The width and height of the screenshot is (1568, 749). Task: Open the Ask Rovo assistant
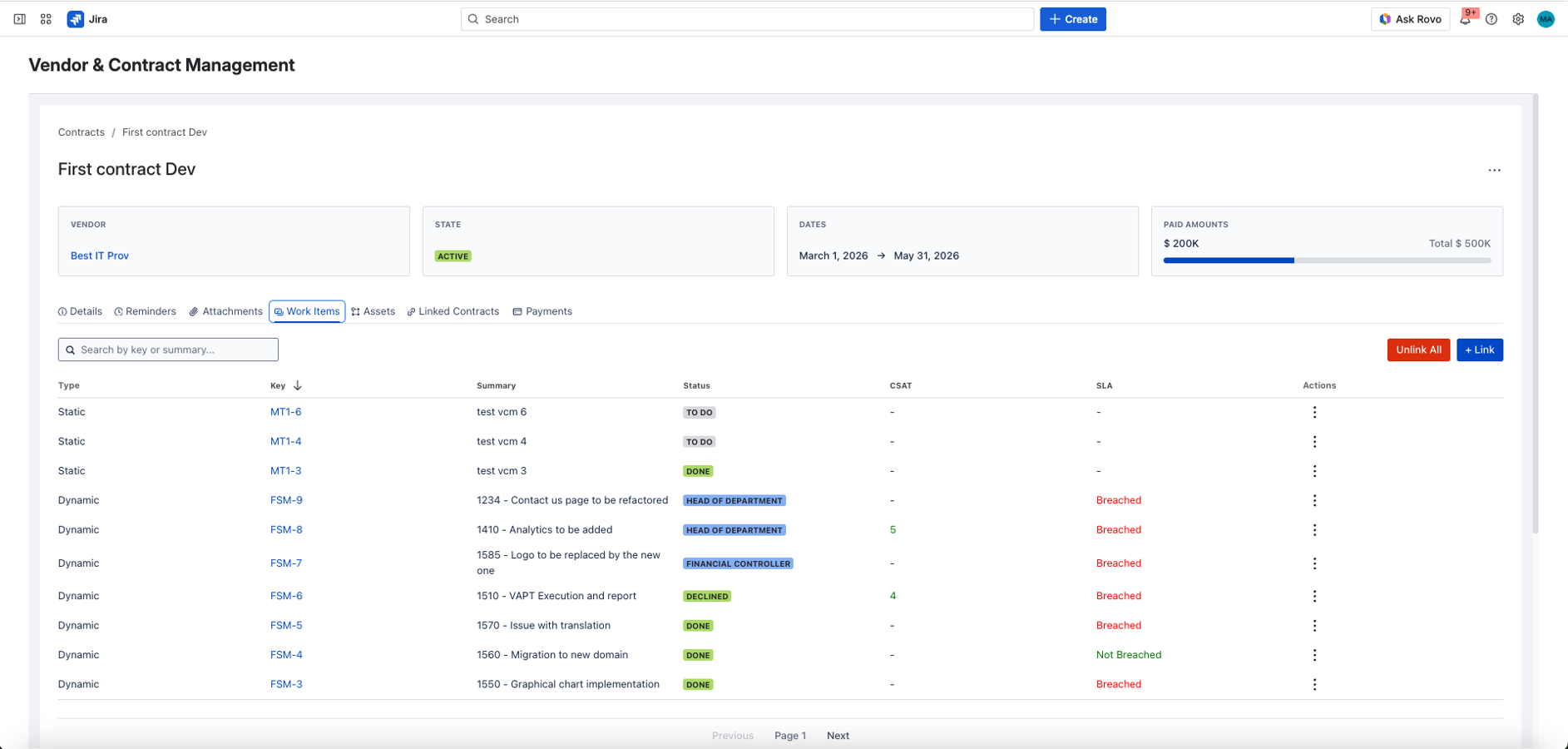coord(1410,18)
